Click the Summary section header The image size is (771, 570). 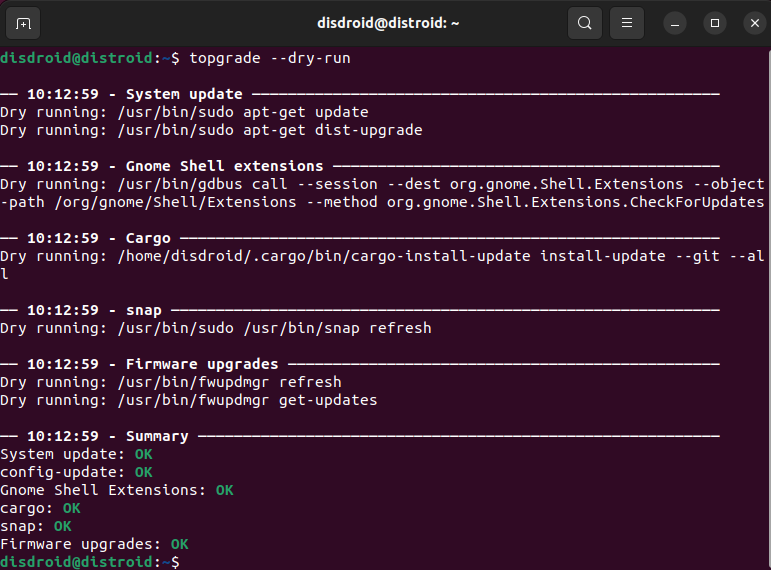point(360,436)
